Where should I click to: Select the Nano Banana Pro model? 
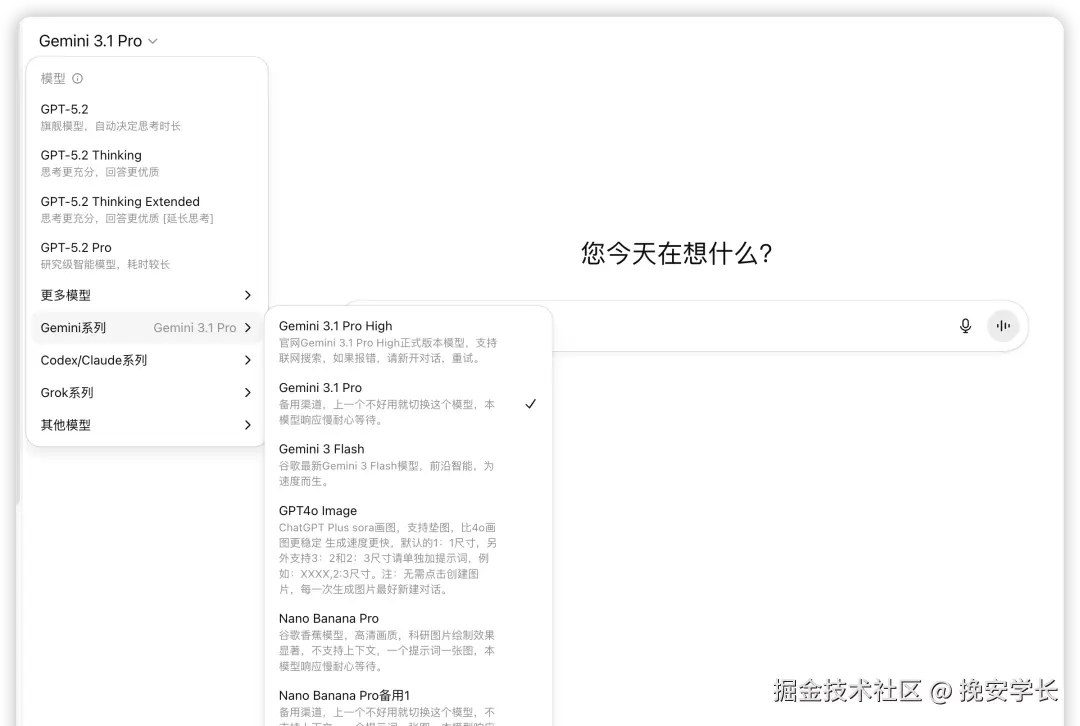408,642
